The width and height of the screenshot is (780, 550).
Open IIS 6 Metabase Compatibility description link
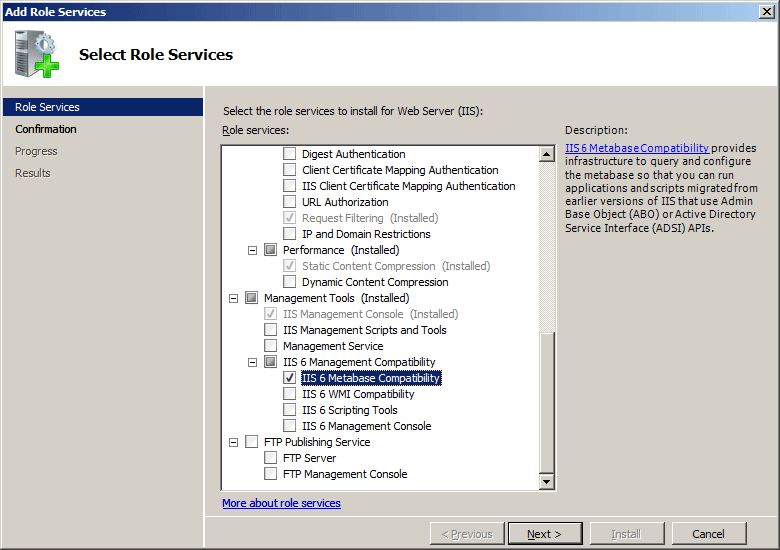[637, 148]
